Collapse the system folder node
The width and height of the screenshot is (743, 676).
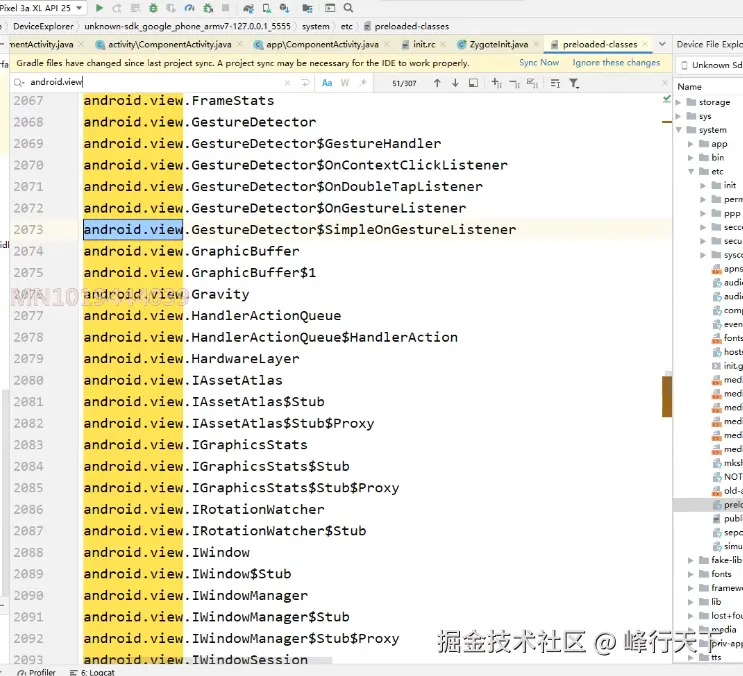(678, 129)
